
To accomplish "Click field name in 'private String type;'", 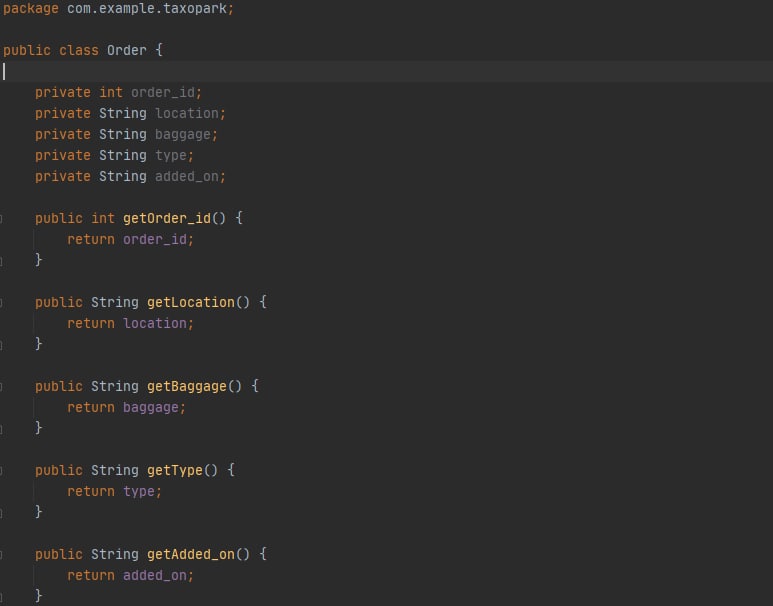I will coord(171,156).
